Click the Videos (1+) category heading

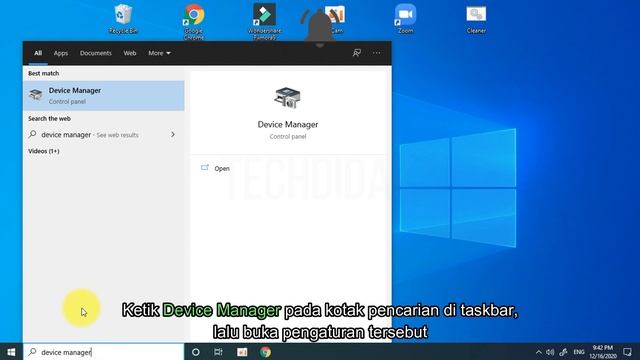point(44,151)
